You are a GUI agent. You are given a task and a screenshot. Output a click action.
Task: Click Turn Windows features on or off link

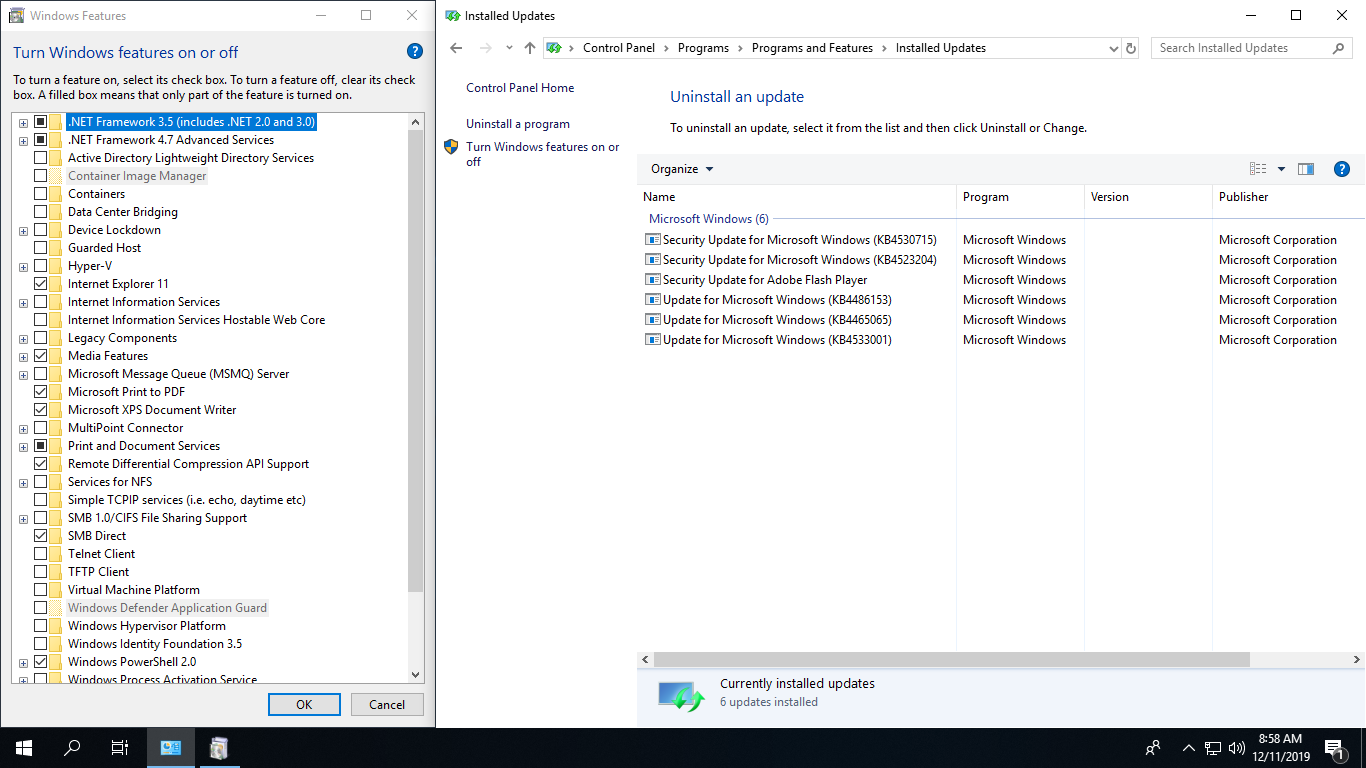click(x=543, y=154)
